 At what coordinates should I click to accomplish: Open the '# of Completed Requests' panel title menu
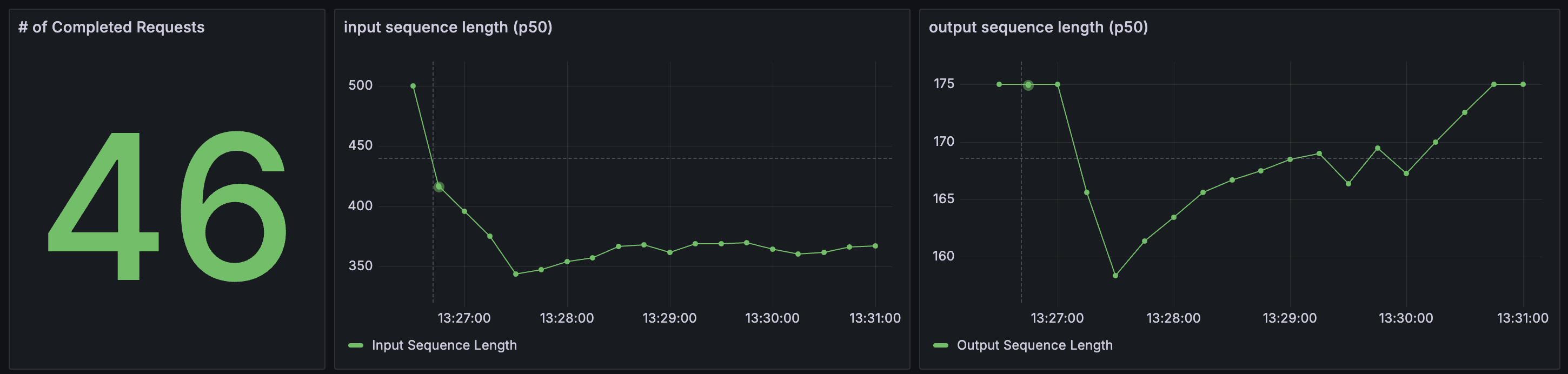[111, 28]
